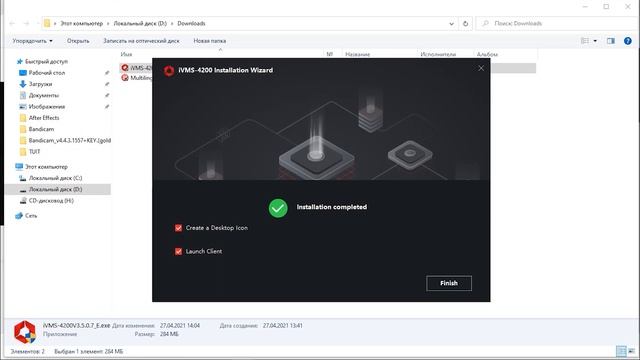Click the Search Downloads field
640x360 pixels.
[x=557, y=24]
